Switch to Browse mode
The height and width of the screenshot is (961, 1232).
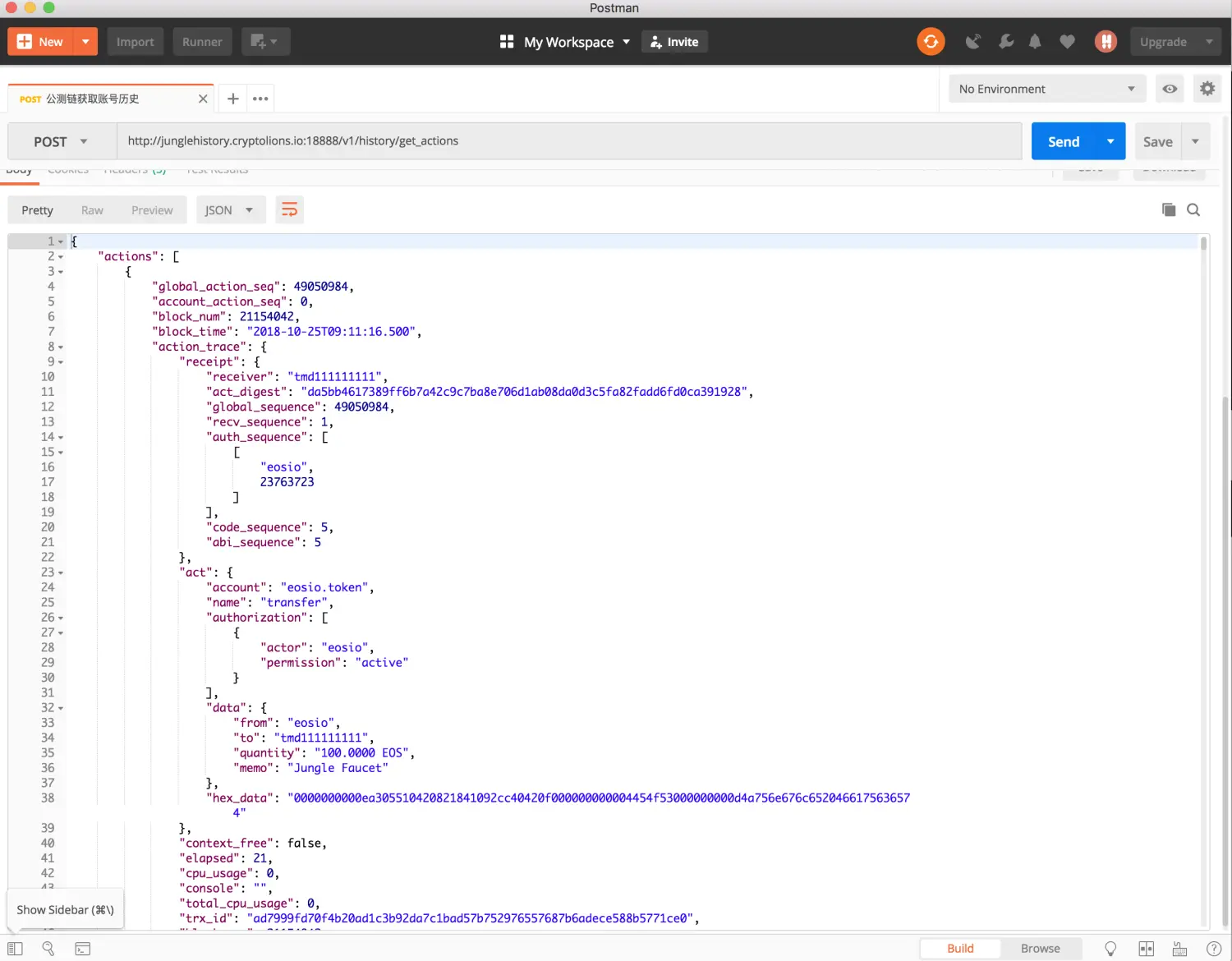pos(1041,949)
